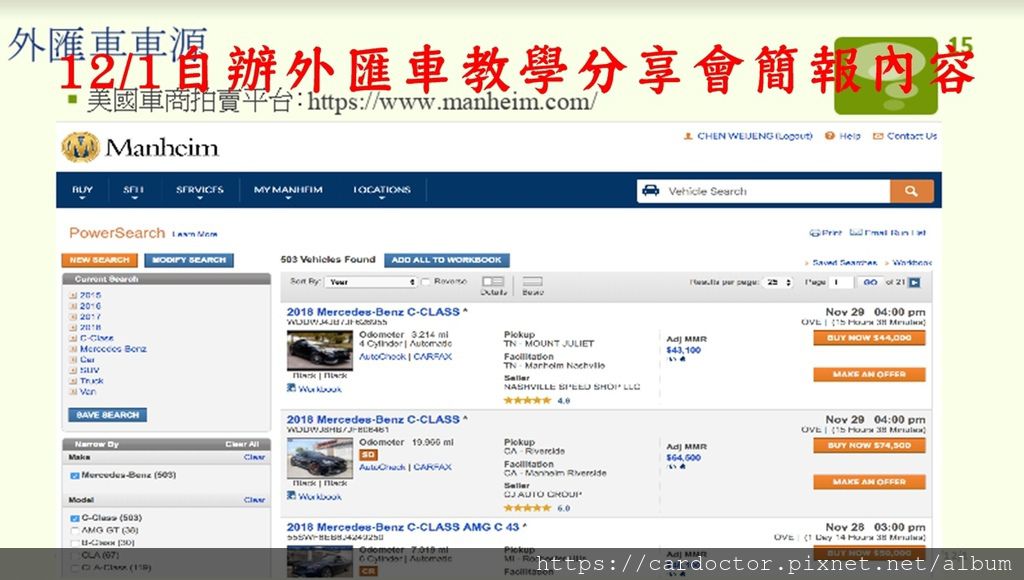Switch to Basic view layout icon

coord(532,282)
